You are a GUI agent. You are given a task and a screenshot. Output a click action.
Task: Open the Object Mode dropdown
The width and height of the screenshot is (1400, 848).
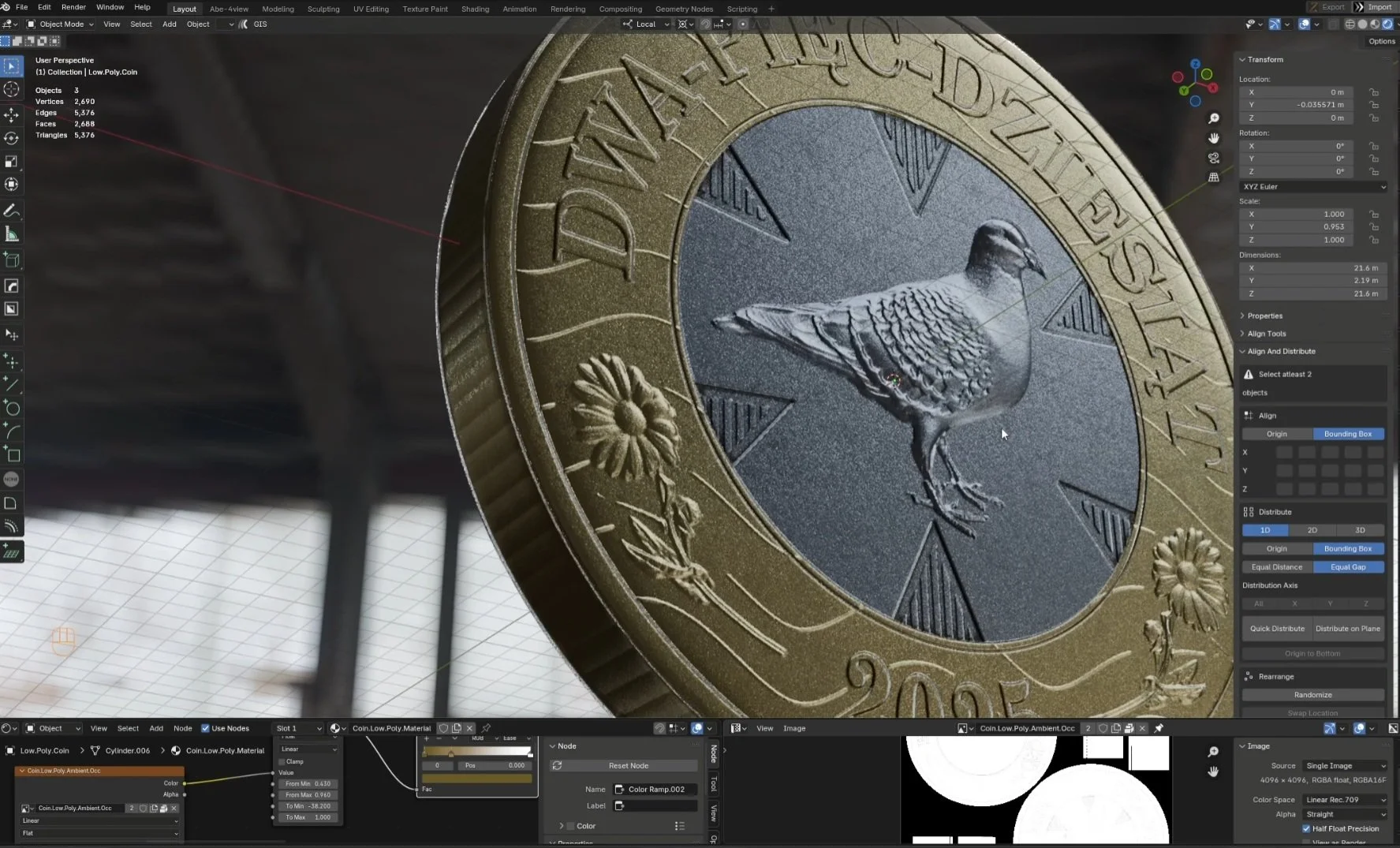[x=60, y=24]
